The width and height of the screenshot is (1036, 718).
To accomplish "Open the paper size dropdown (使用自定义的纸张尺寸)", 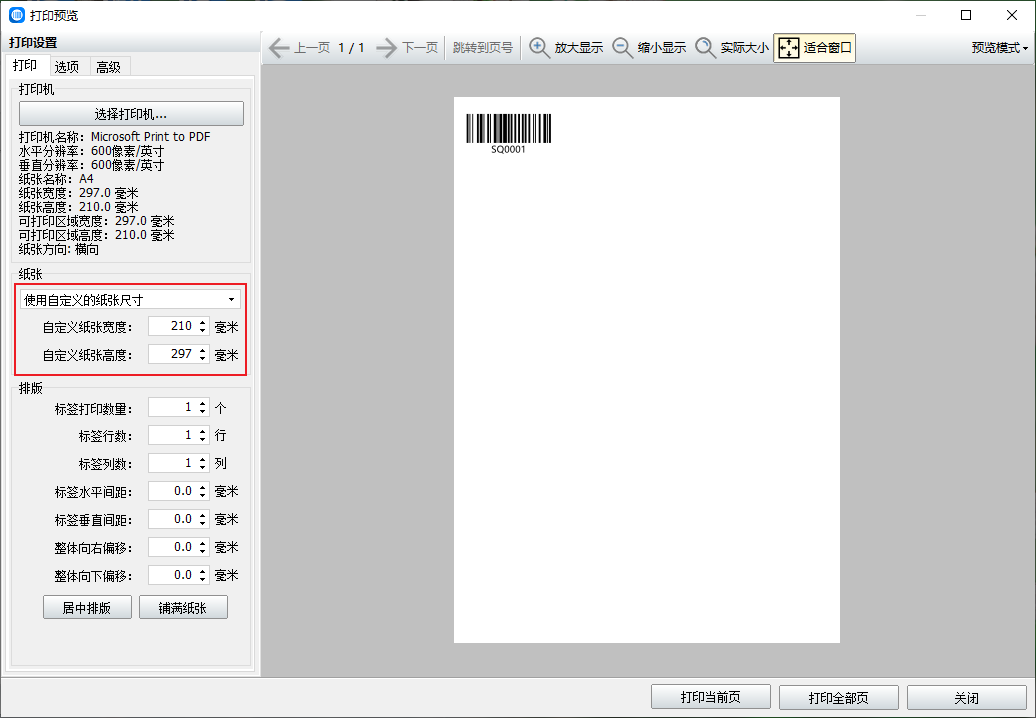I will coord(130,300).
